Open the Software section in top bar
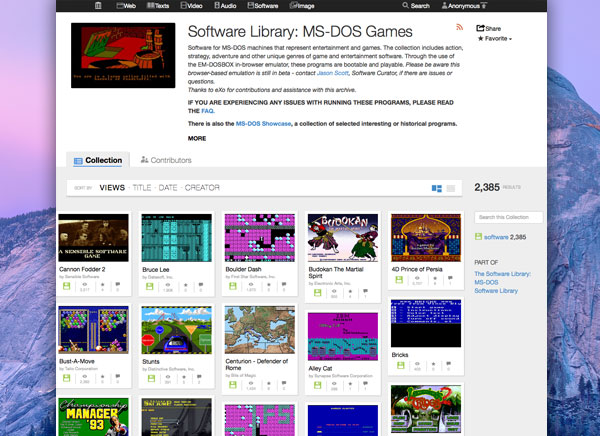 click(x=263, y=6)
